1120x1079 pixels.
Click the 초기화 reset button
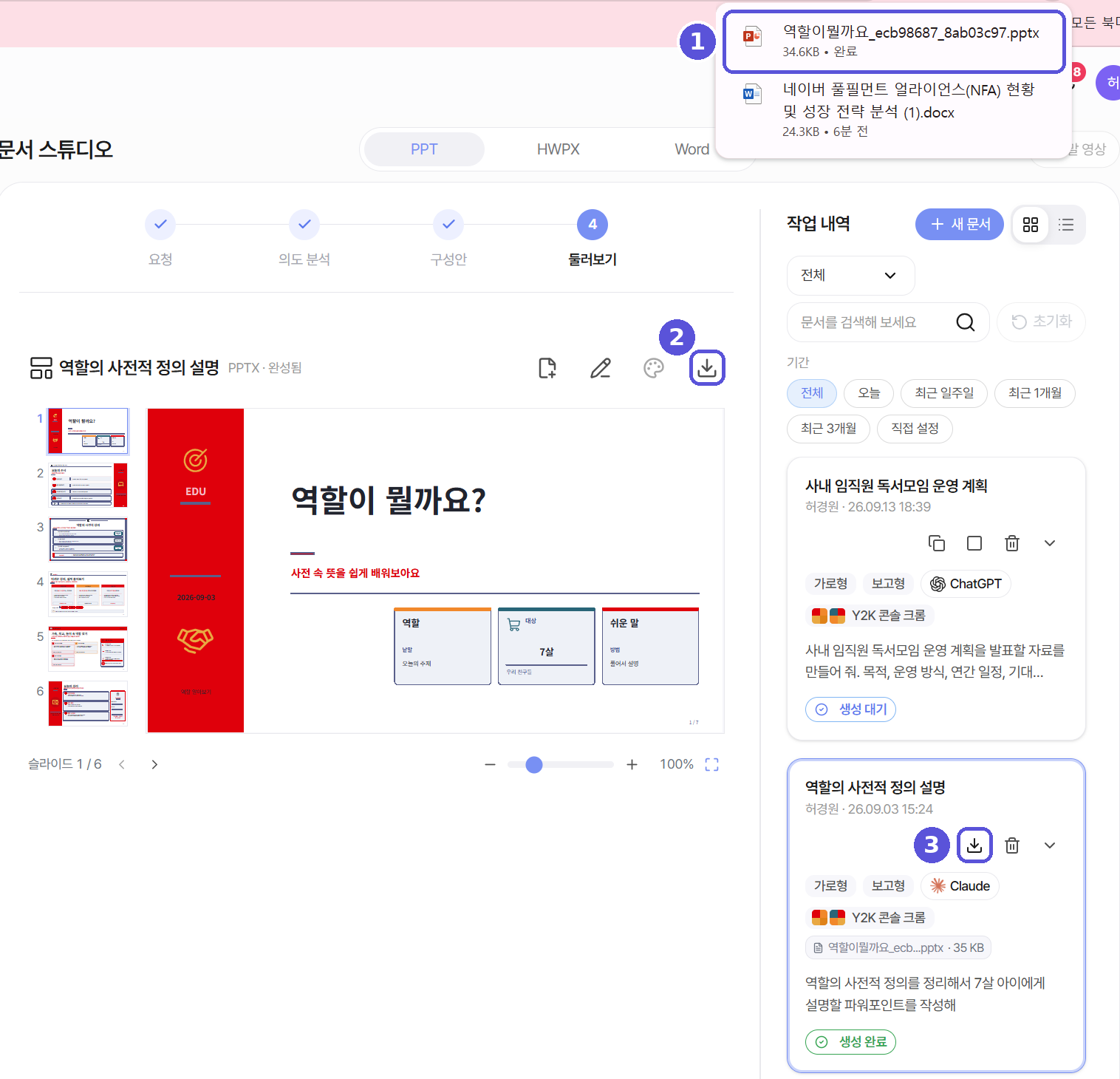point(1041,322)
